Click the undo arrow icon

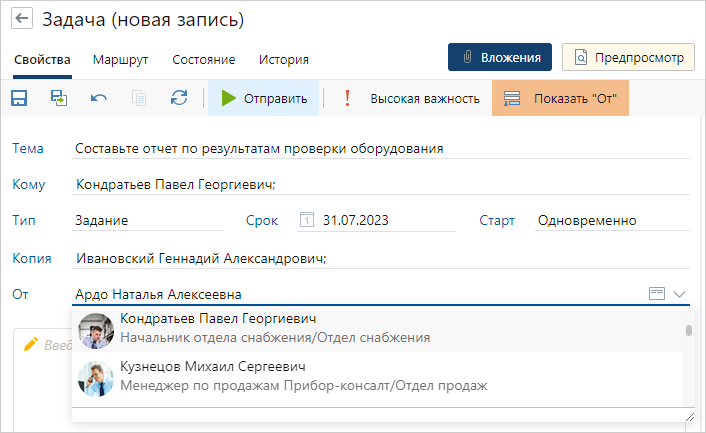point(99,98)
